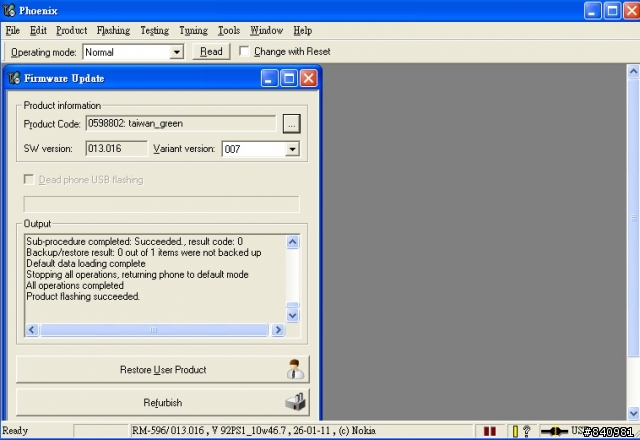Image resolution: width=640 pixels, height=440 pixels.
Task: Click the flashing progress bar
Action: click(x=162, y=204)
